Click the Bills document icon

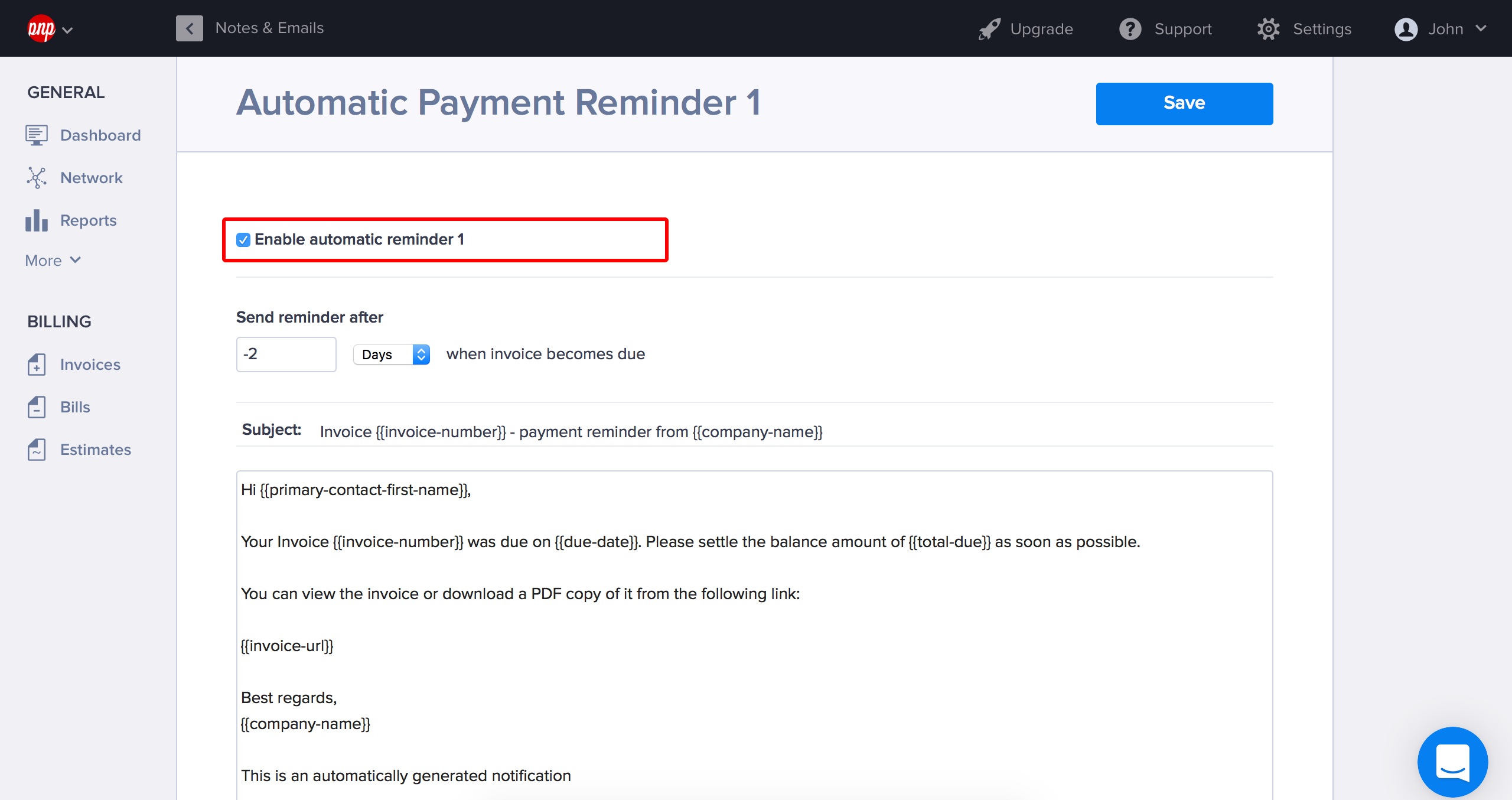(x=36, y=407)
